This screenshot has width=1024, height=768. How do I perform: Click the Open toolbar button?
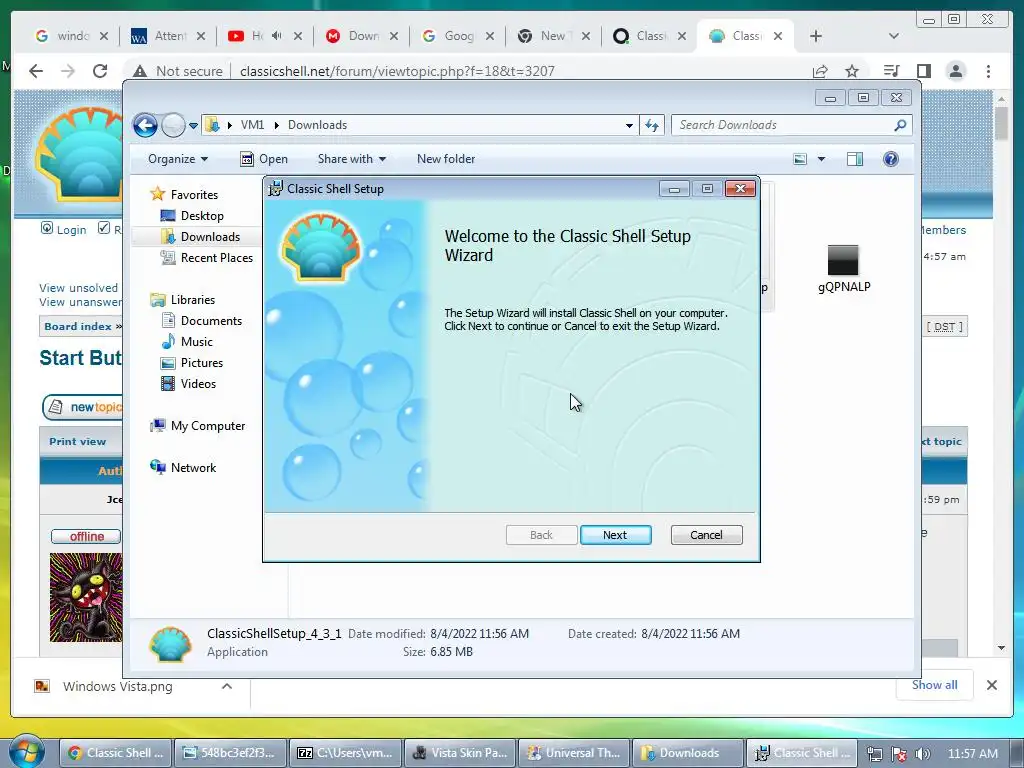point(264,159)
